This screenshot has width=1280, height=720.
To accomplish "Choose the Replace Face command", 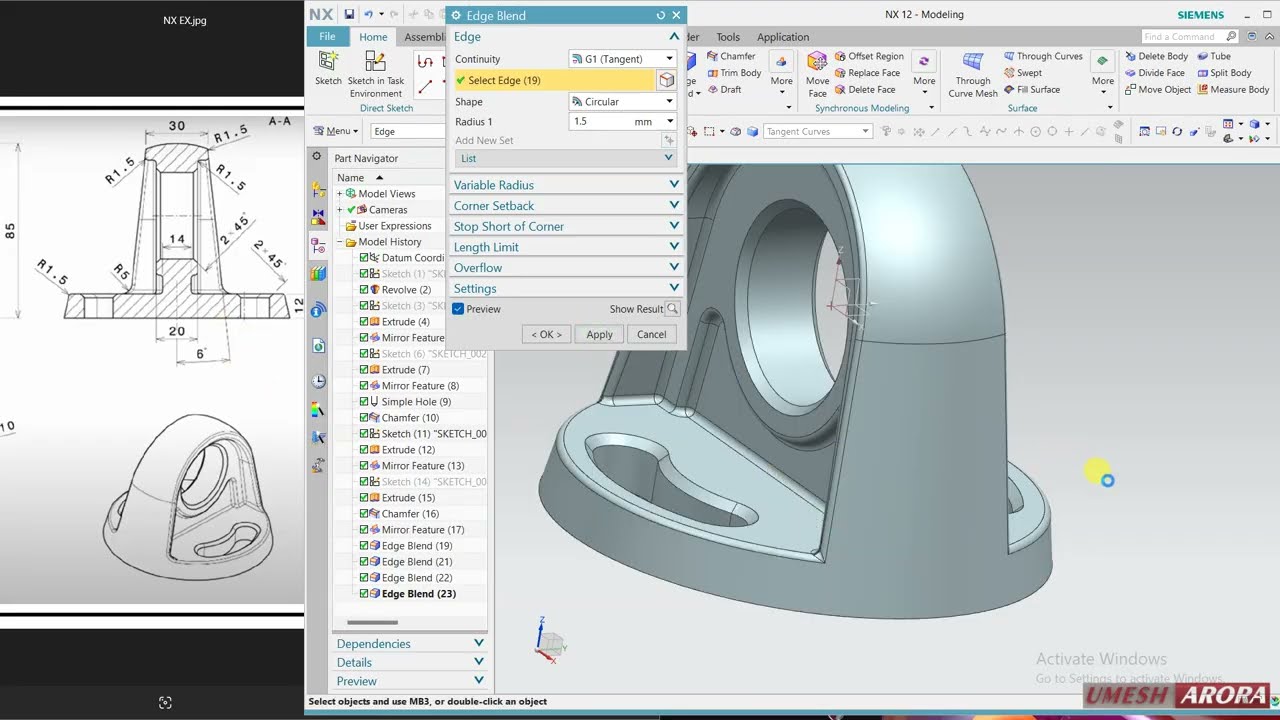I will [866, 73].
